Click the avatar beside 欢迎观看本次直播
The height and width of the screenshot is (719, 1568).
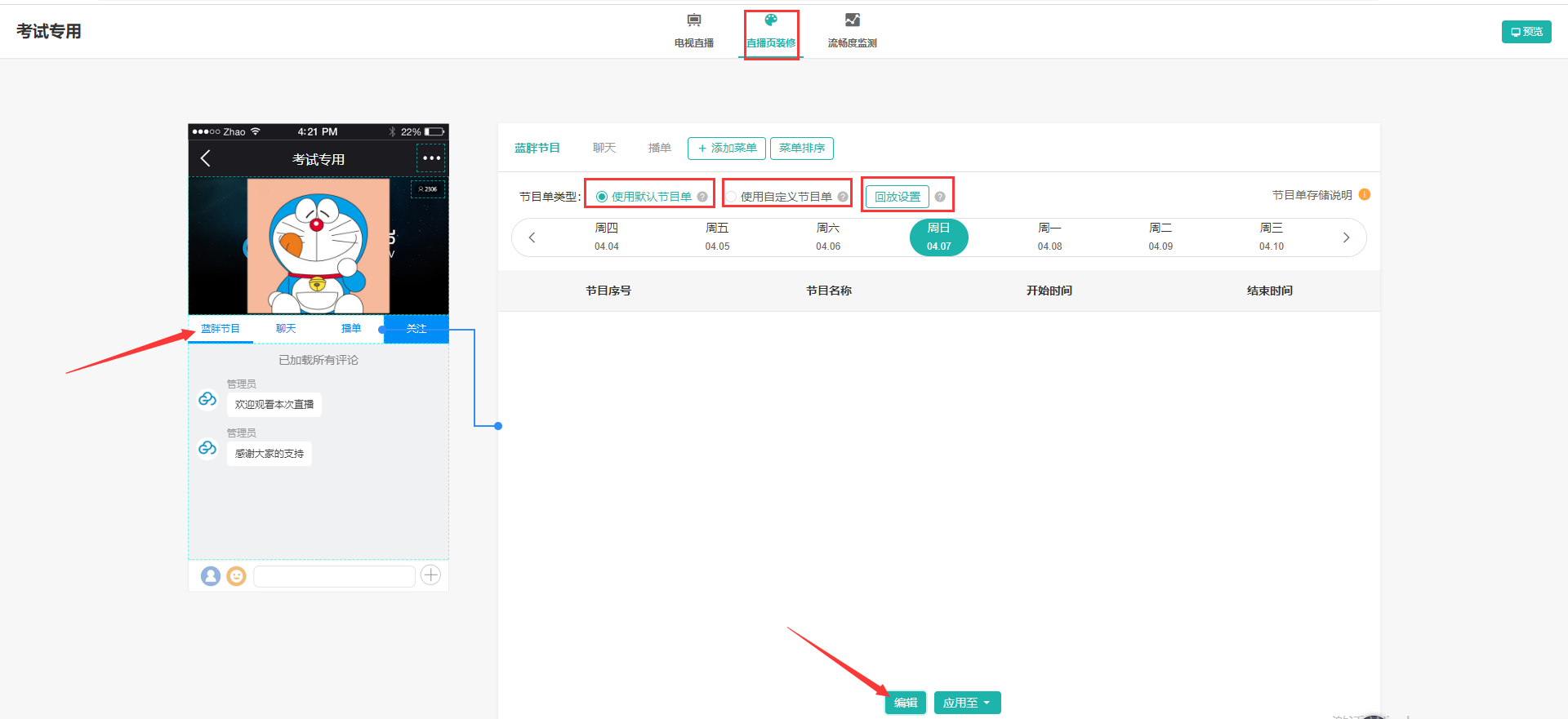tap(207, 399)
